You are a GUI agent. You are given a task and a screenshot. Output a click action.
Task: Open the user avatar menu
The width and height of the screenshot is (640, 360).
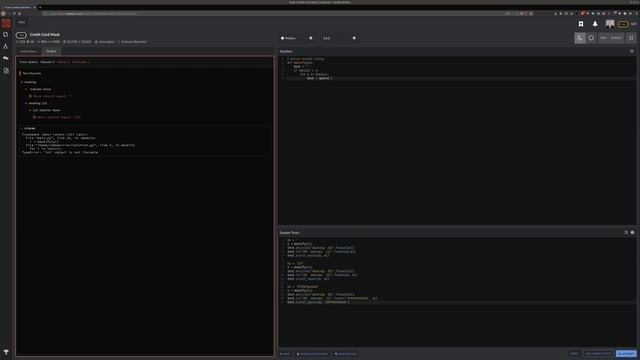tap(610, 24)
